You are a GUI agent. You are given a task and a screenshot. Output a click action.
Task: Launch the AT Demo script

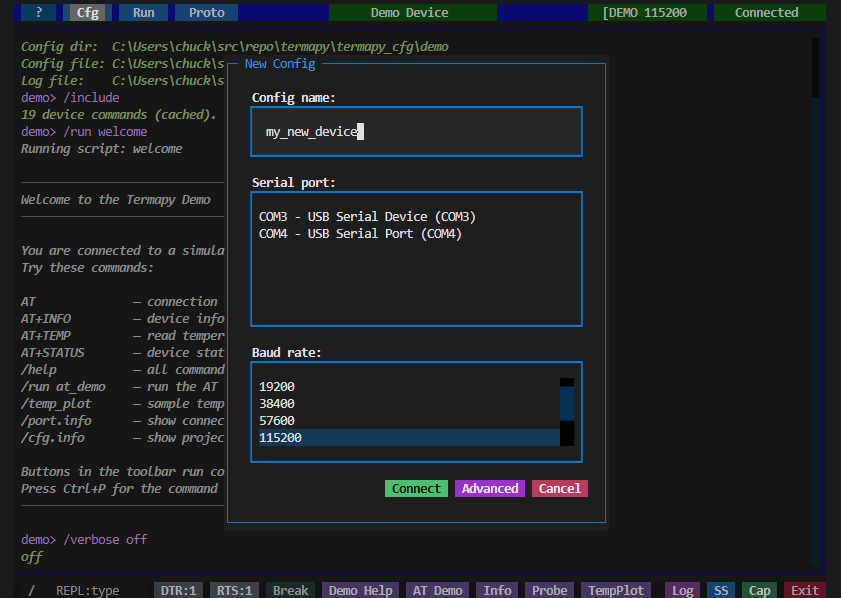(x=437, y=590)
